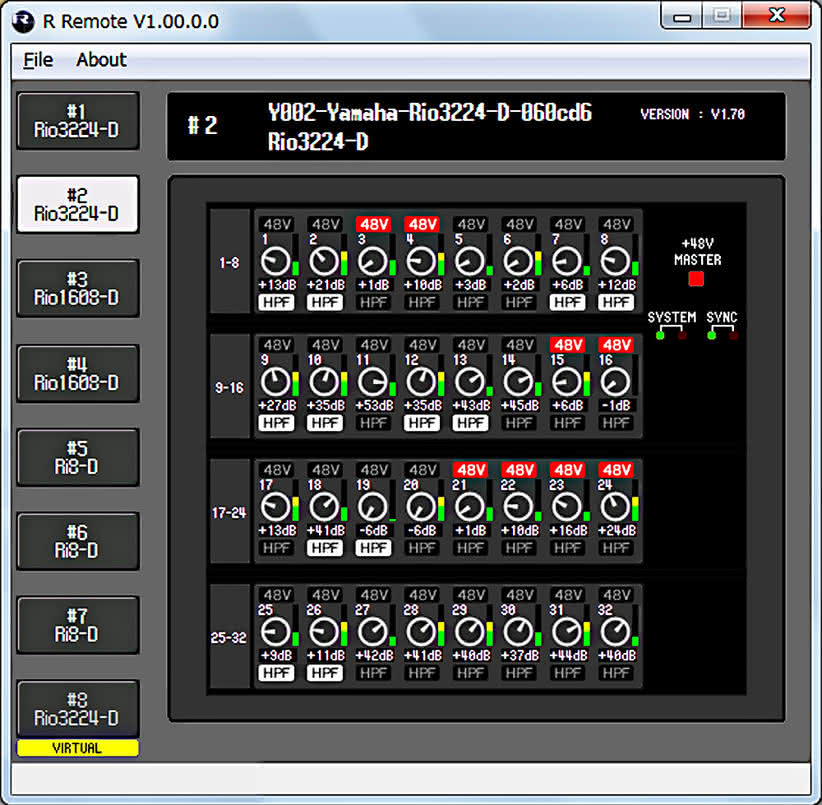Disable 48V on channel 24
The height and width of the screenshot is (805, 822).
coord(616,470)
